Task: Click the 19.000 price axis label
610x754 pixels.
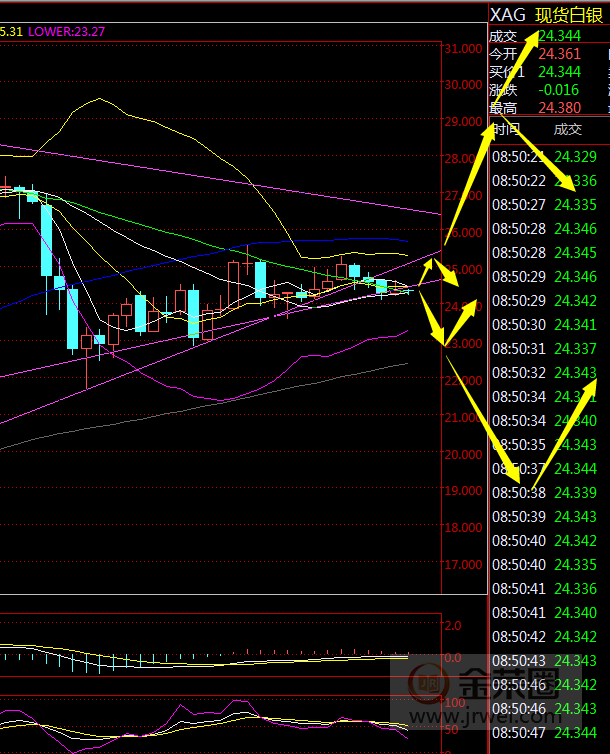Action: pyautogui.click(x=463, y=490)
